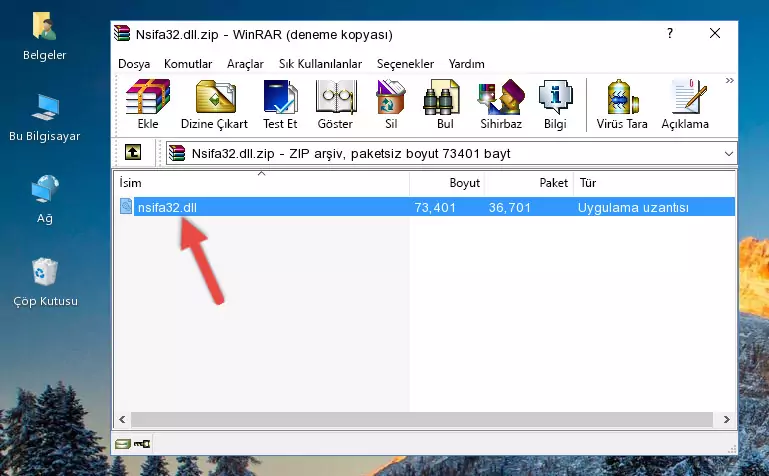Show archive Bilgi information
Image resolution: width=769 pixels, height=476 pixels.
pyautogui.click(x=555, y=104)
